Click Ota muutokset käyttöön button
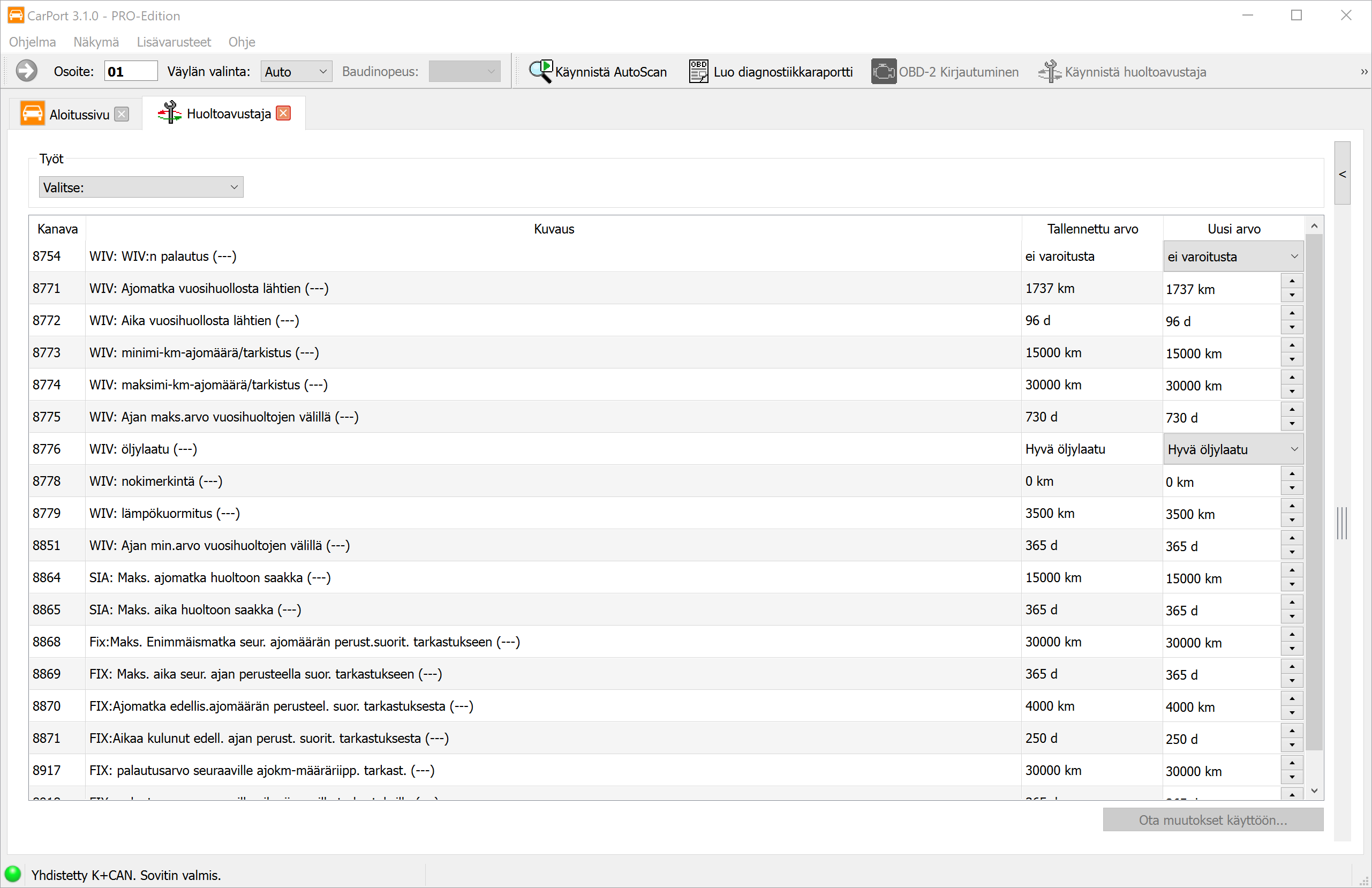 [1212, 820]
